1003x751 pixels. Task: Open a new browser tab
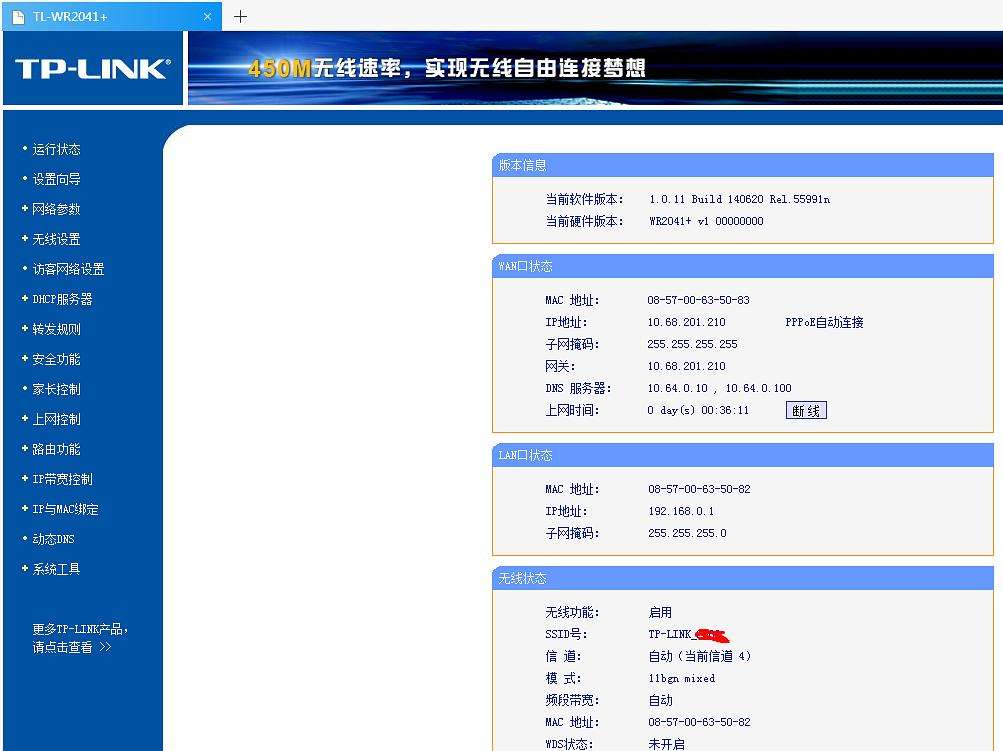[x=241, y=17]
